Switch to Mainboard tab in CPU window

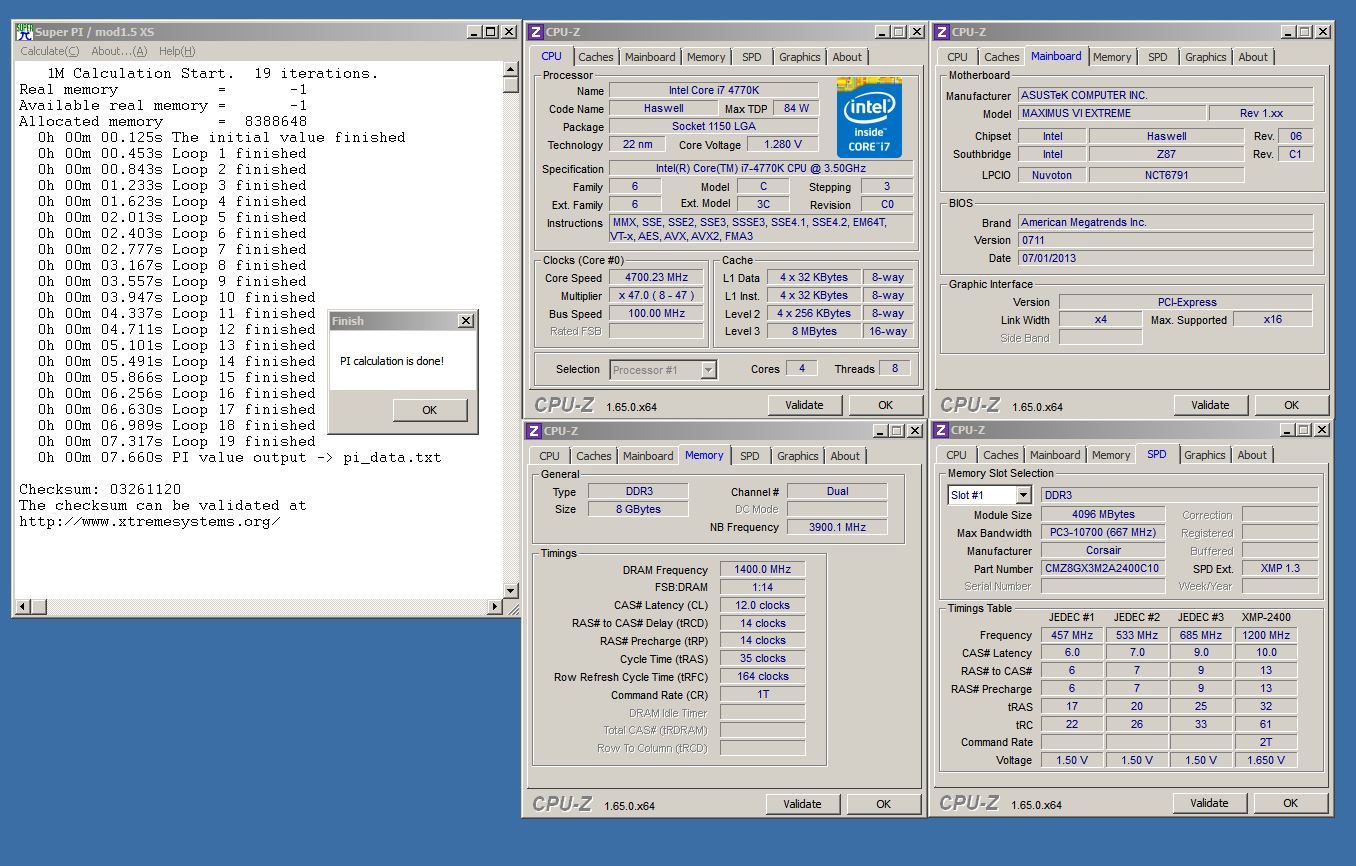coord(650,57)
